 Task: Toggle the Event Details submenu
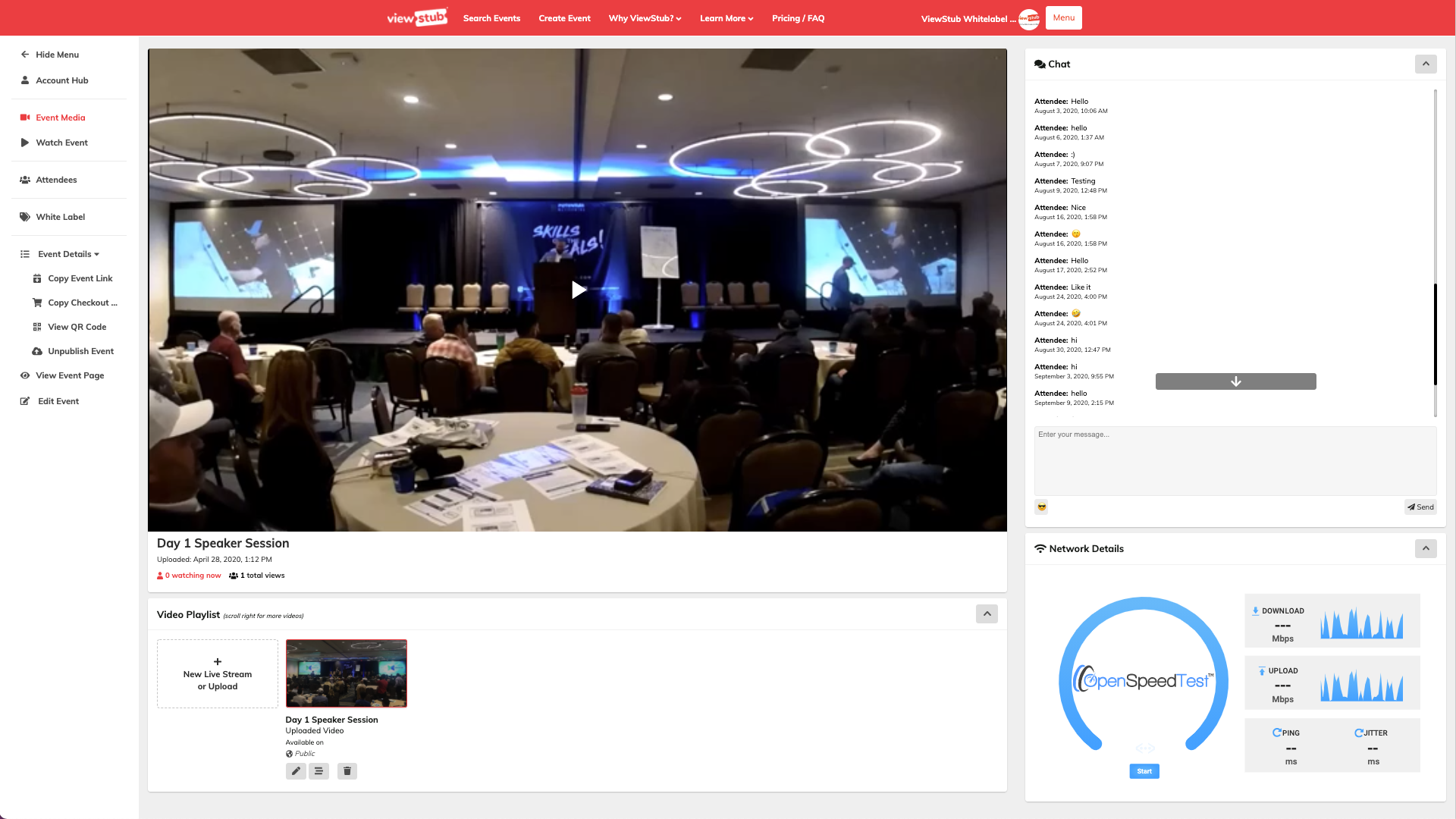68,254
